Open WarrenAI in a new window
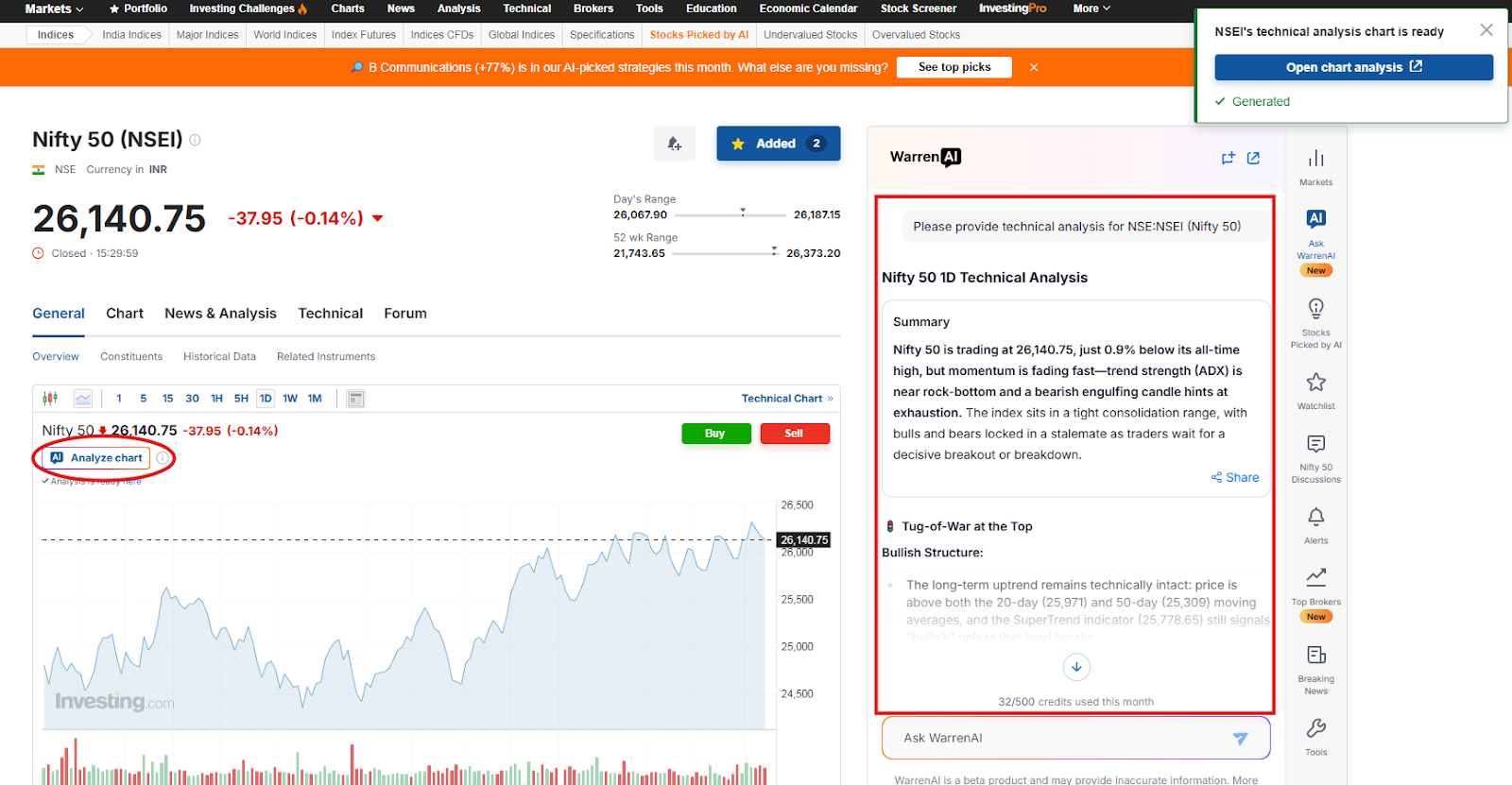 1253,158
